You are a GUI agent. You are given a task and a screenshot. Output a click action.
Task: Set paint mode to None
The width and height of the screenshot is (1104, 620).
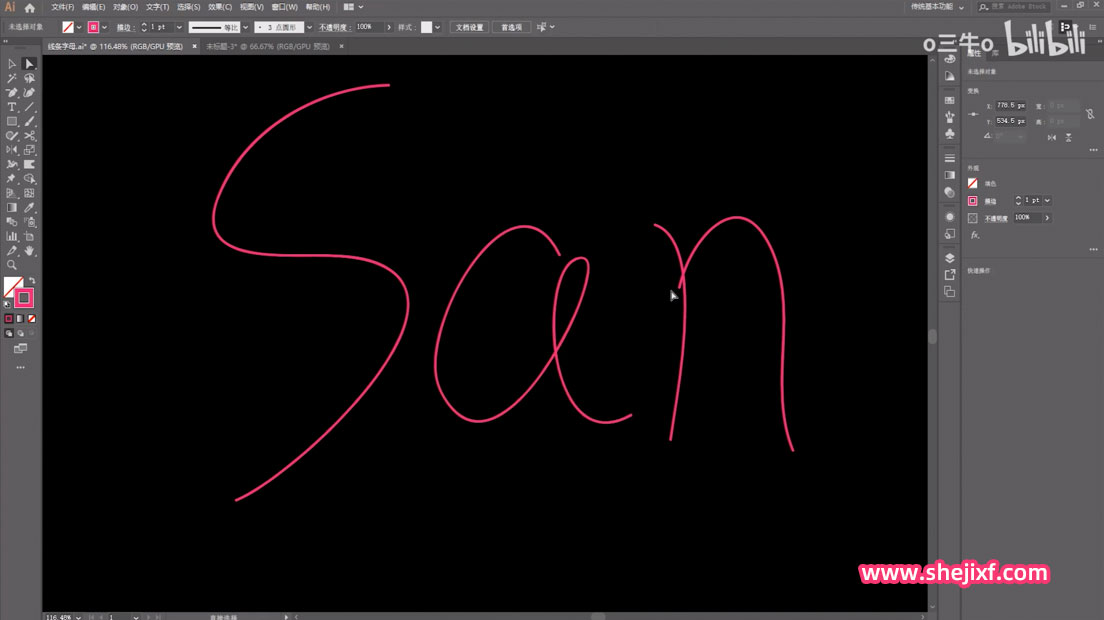click(x=31, y=319)
